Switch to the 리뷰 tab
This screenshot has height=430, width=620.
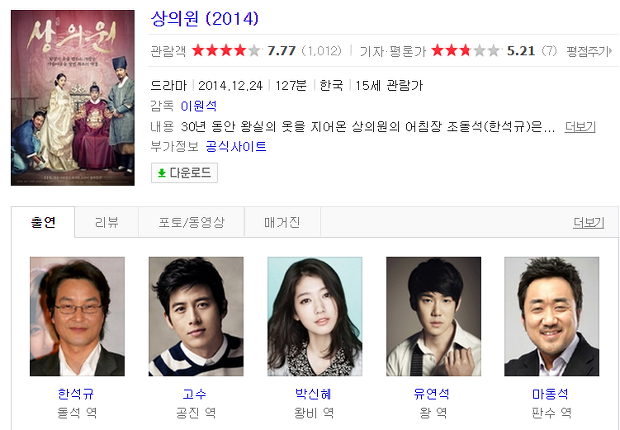(106, 222)
